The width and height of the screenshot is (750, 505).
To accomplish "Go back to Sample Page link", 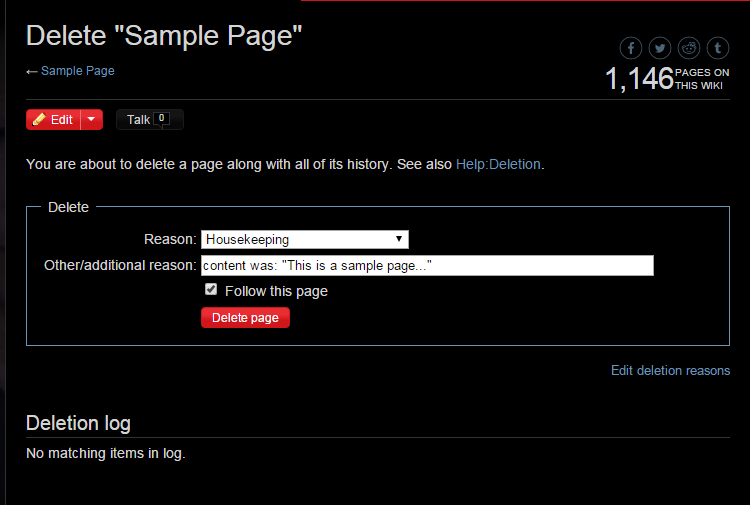I will point(77,71).
